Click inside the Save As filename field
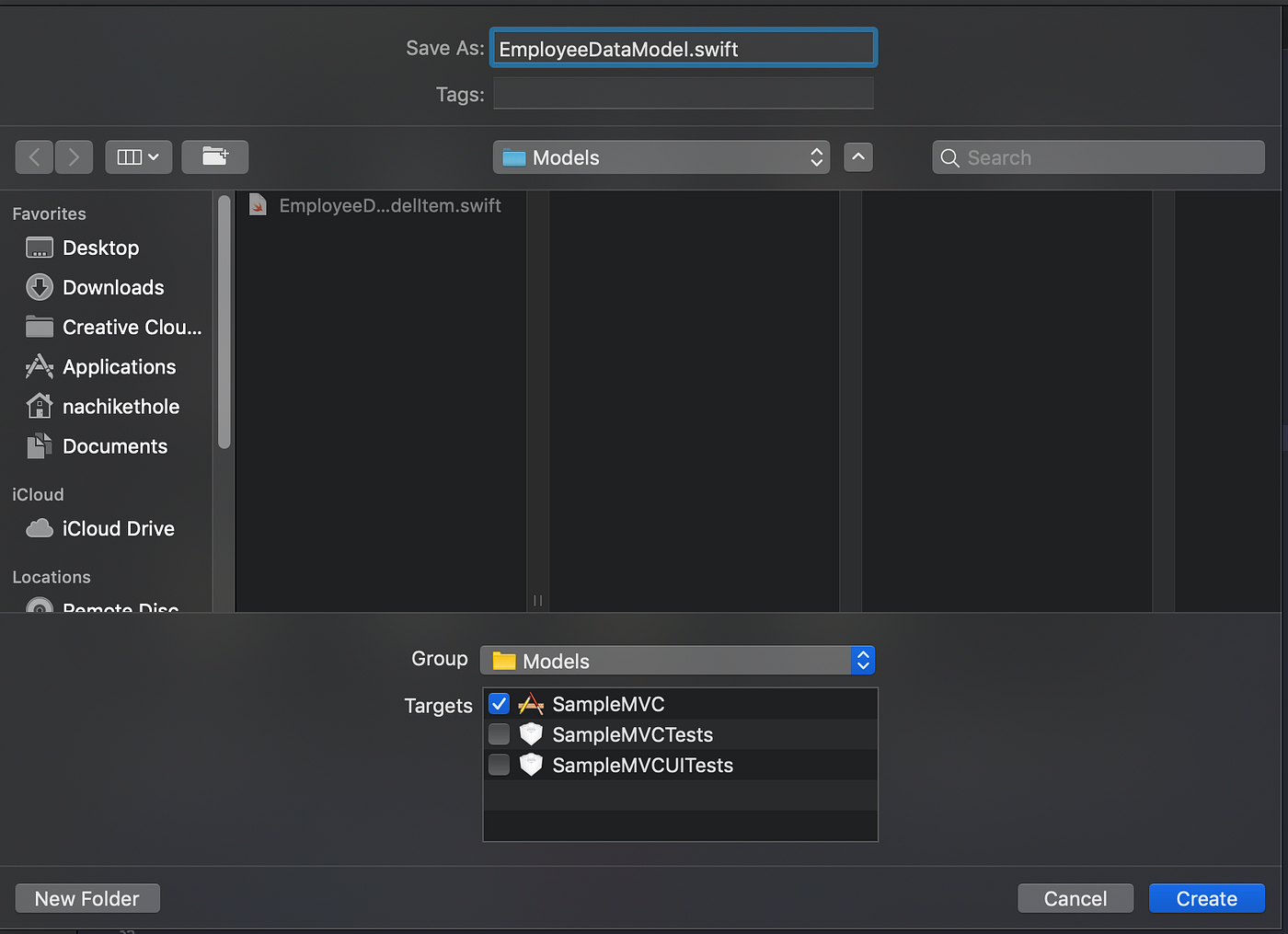The width and height of the screenshot is (1288, 934). tap(682, 48)
